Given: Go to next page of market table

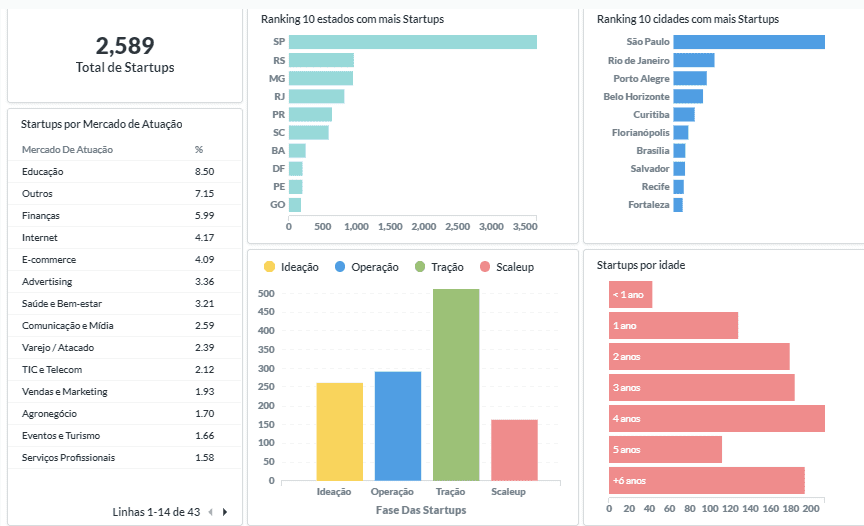Looking at the screenshot, I should tap(225, 512).
